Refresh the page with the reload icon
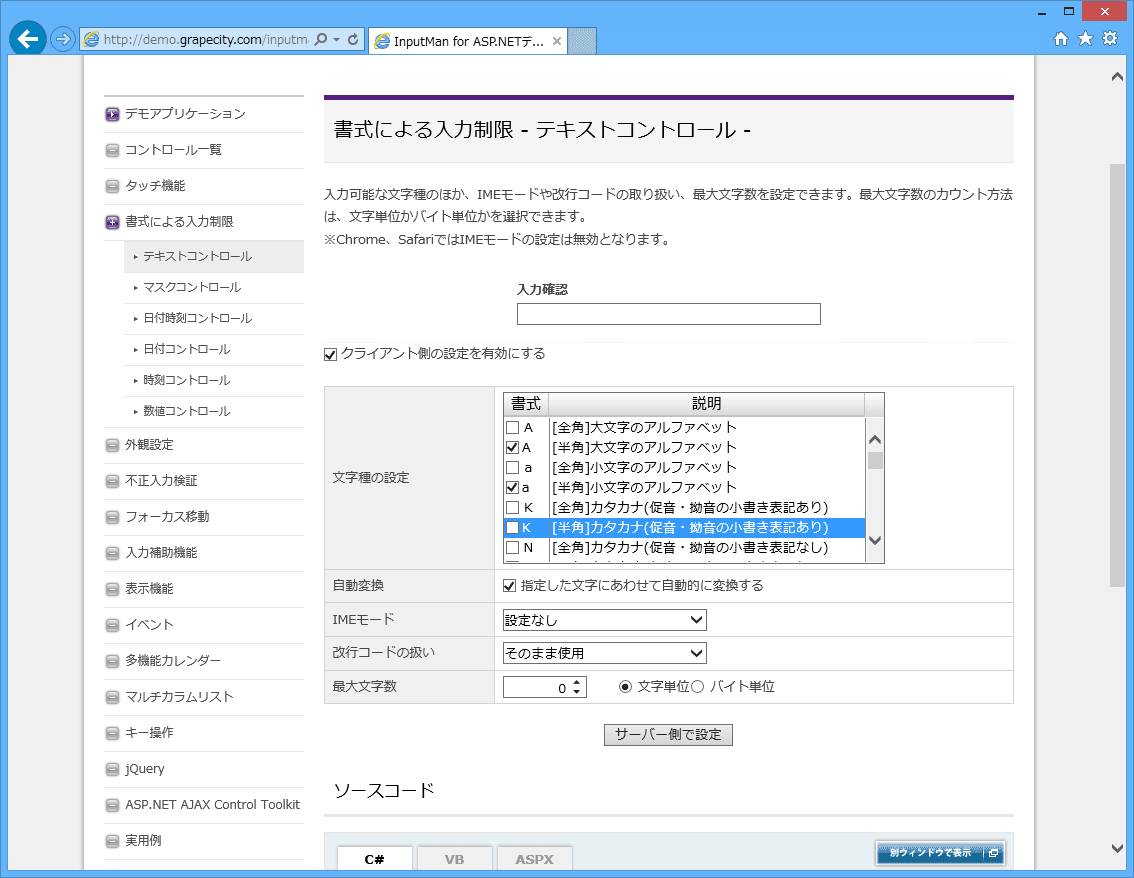 pos(353,39)
